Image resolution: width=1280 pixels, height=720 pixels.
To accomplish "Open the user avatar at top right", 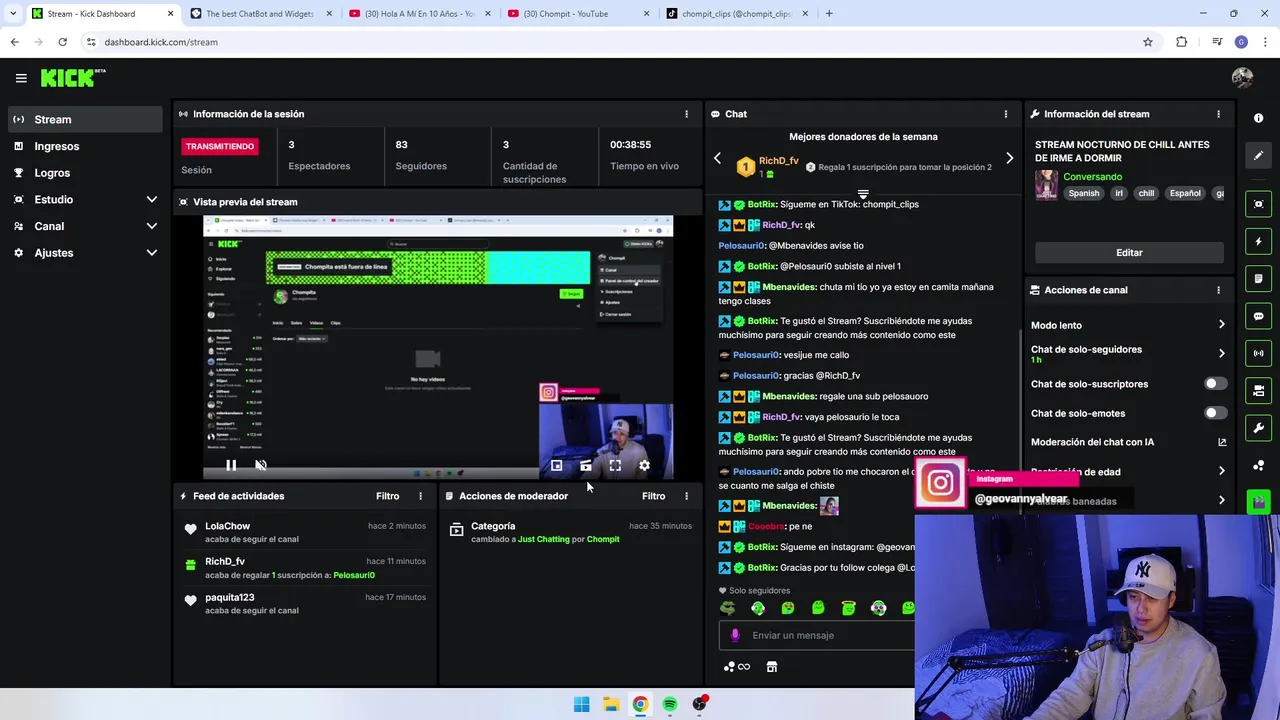I will [1242, 78].
